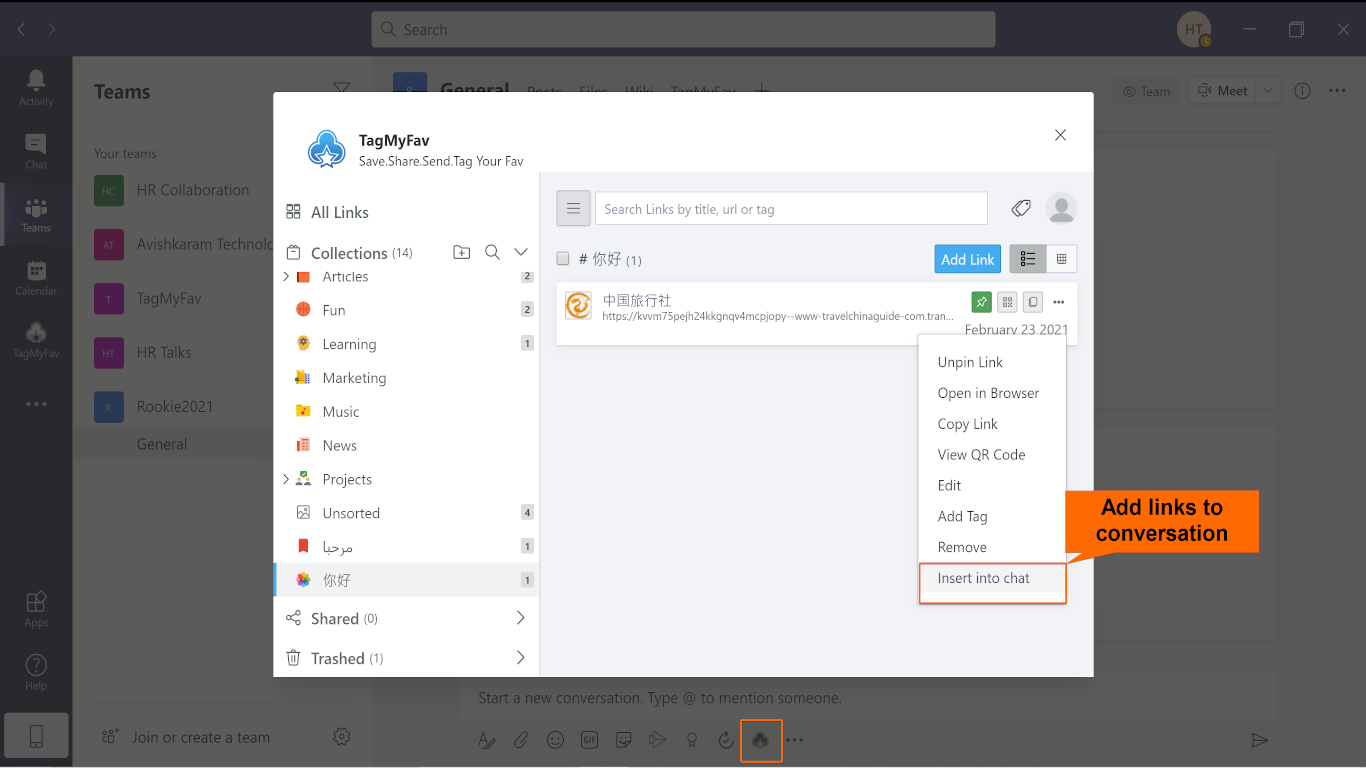Click Join or create a team
This screenshot has height=768, width=1366.
point(186,737)
